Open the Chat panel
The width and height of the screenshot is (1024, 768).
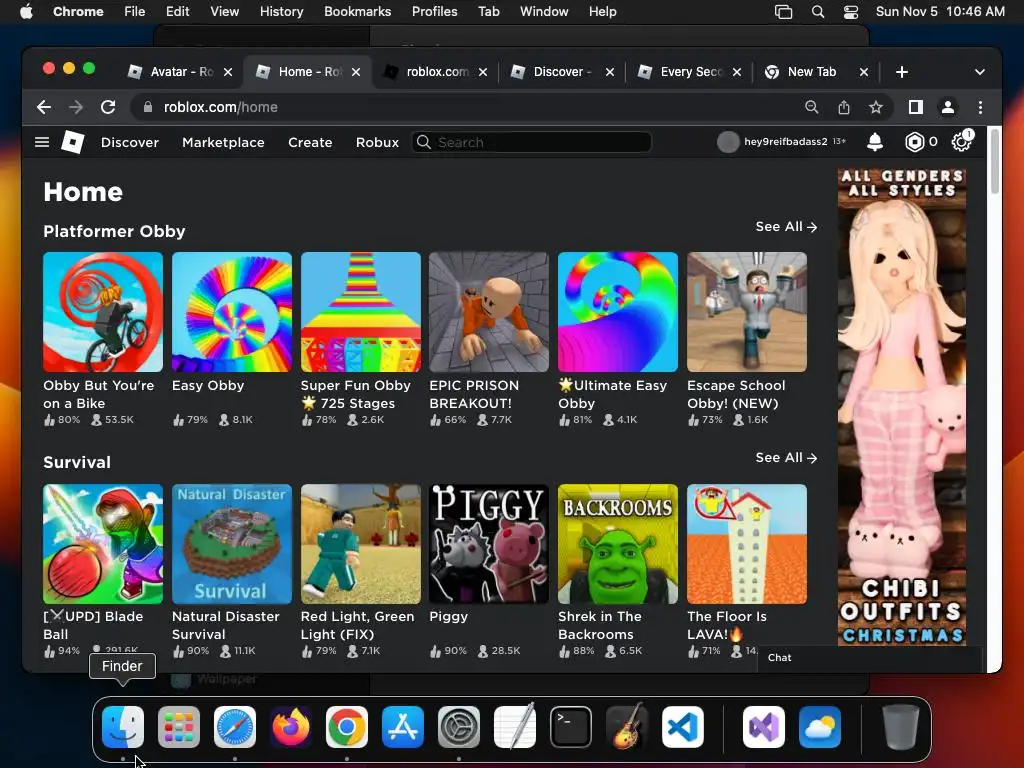tap(870, 658)
